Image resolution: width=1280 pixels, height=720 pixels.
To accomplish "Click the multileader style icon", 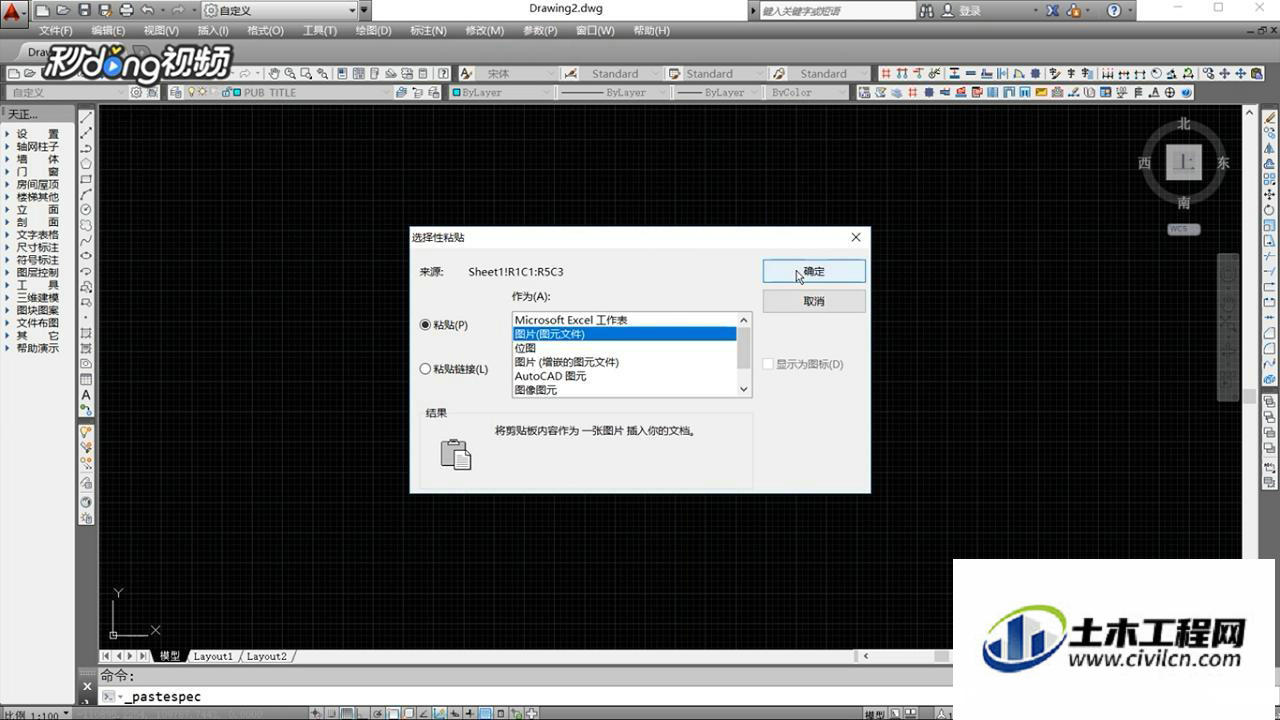I will [x=778, y=74].
